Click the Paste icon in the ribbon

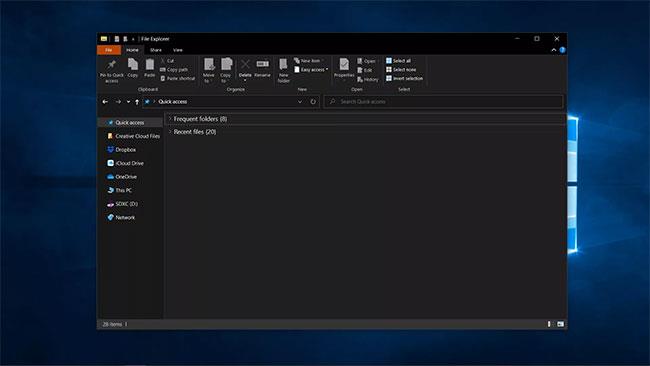point(150,64)
